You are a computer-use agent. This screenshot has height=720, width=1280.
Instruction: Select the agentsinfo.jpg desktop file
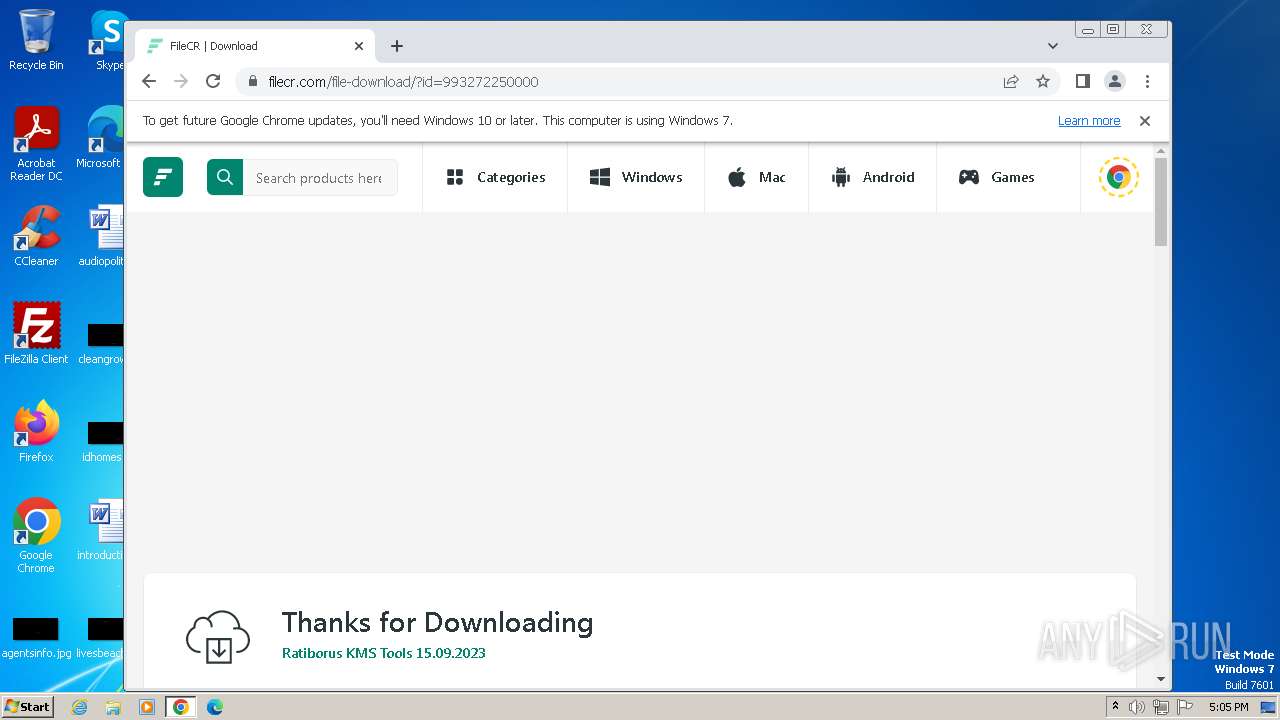point(36,638)
